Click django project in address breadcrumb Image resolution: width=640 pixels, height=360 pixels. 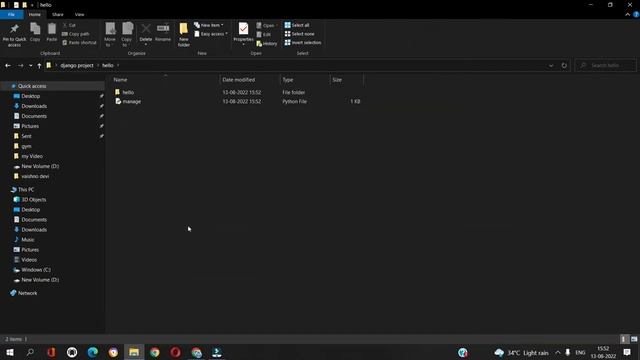[x=77, y=65]
